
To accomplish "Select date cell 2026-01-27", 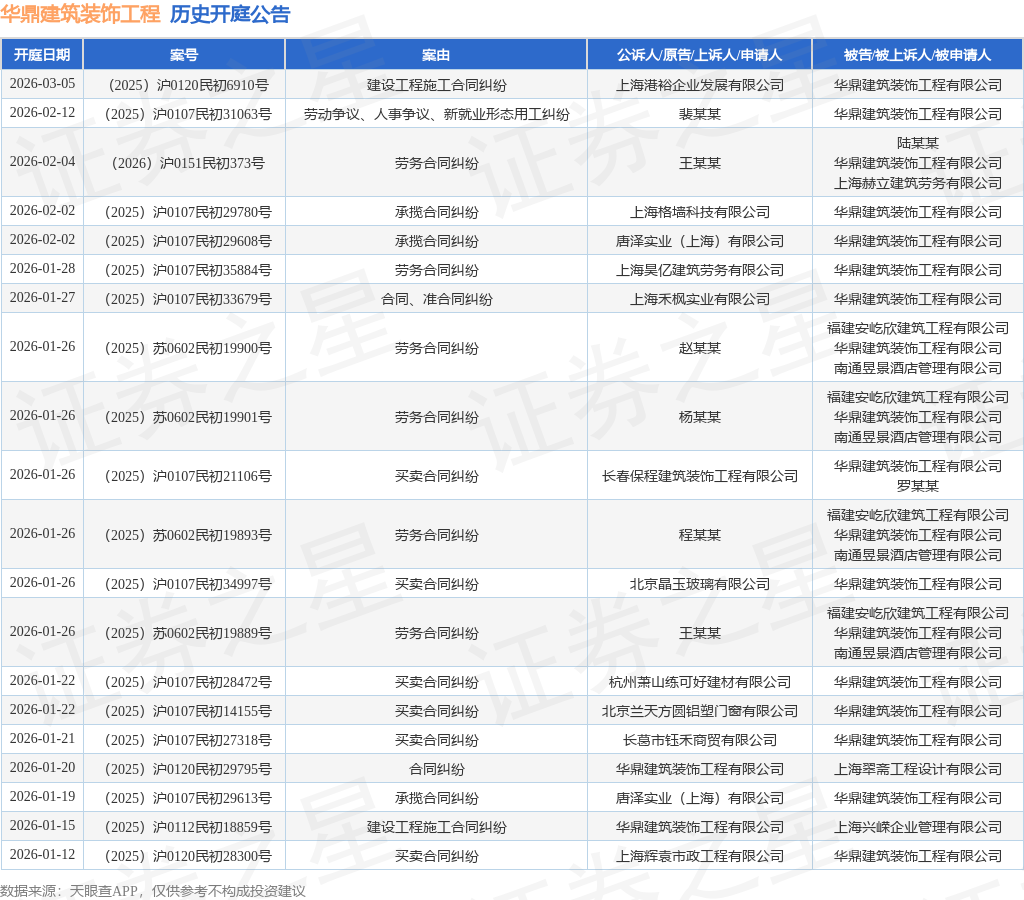I will point(42,298).
